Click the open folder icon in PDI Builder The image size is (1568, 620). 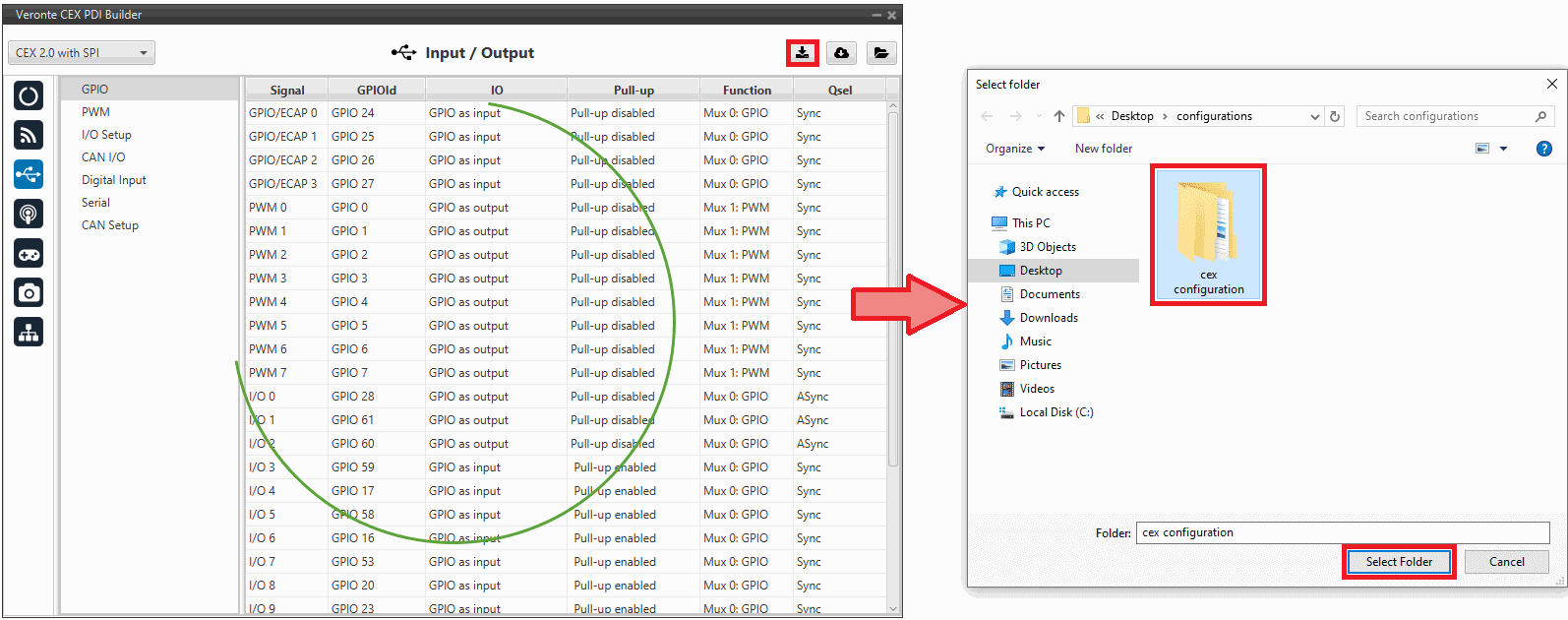(881, 53)
